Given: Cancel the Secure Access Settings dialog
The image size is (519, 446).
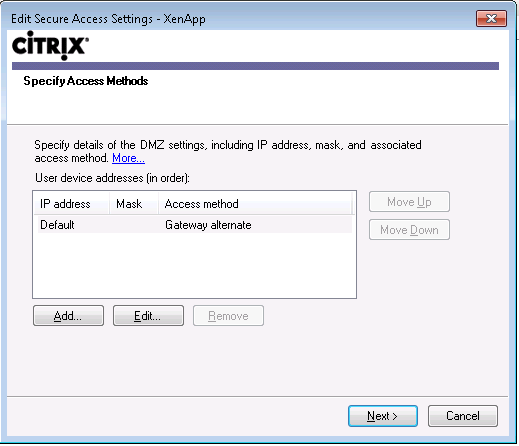Looking at the screenshot, I should pos(463,416).
